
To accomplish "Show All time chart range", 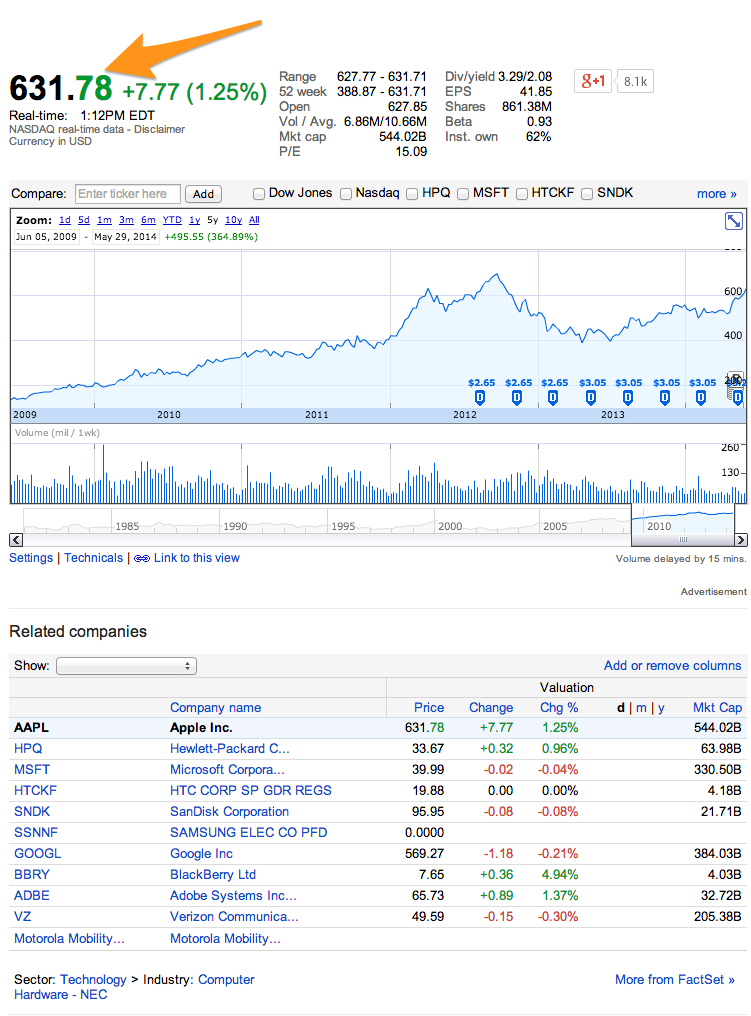I will (x=254, y=220).
